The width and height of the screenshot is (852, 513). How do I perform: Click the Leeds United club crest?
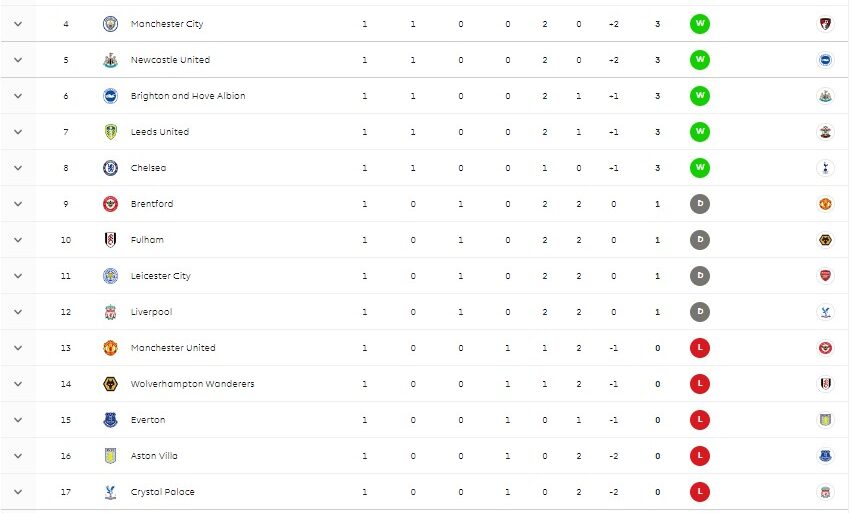(x=110, y=132)
